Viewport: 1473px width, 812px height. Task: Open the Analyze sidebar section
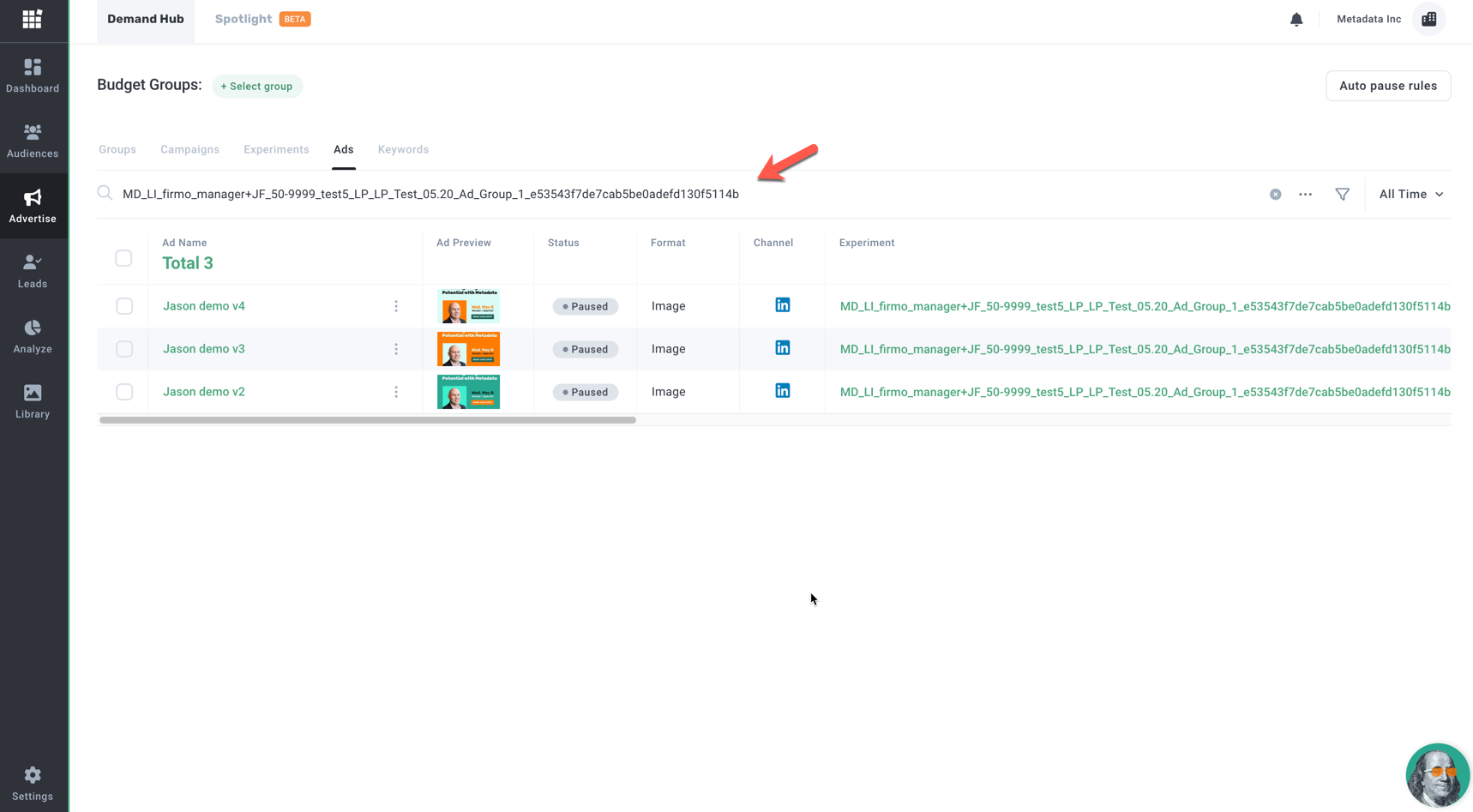click(x=33, y=336)
